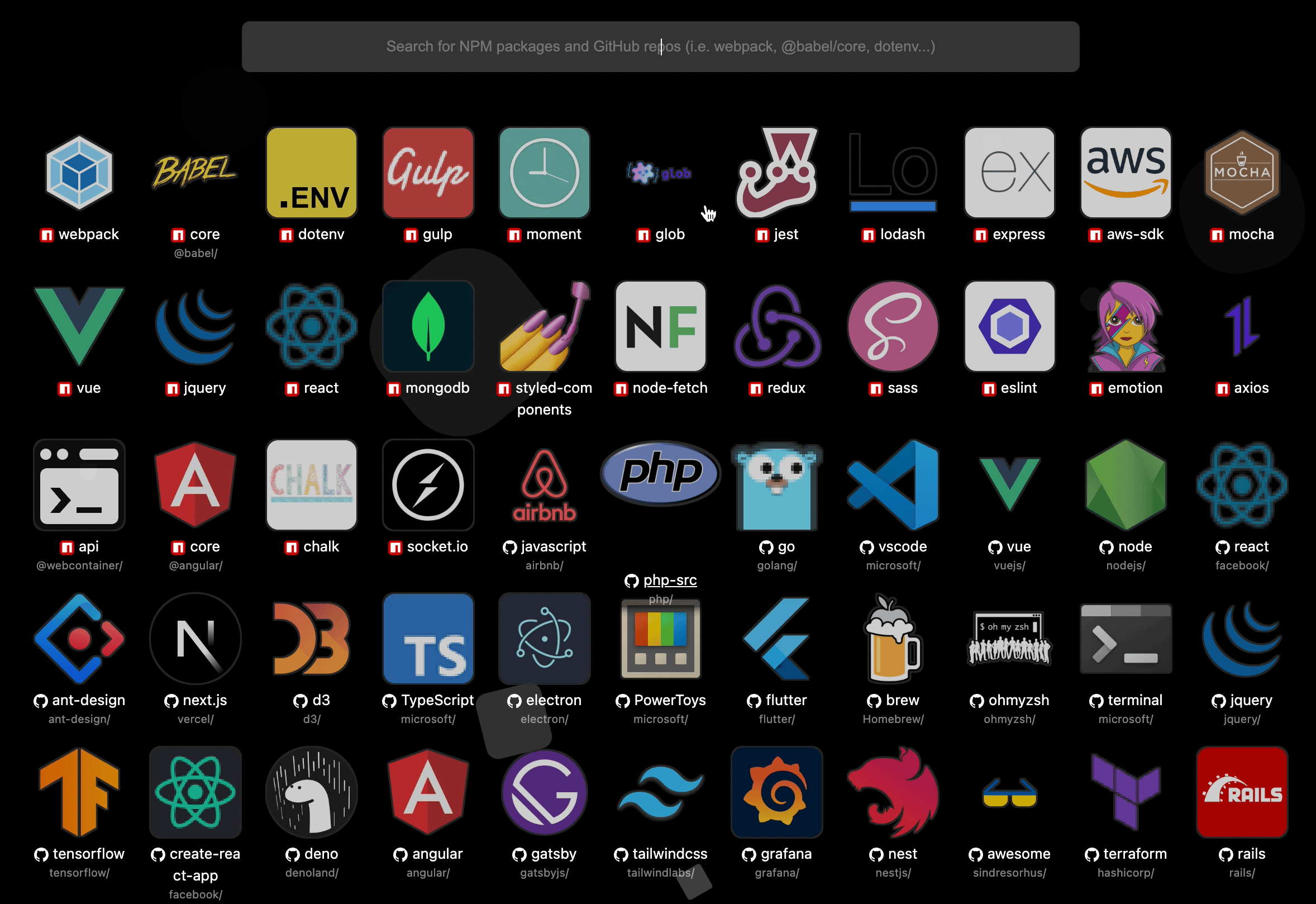The height and width of the screenshot is (904, 1316).
Task: Open the chalk package icon
Action: click(x=312, y=485)
